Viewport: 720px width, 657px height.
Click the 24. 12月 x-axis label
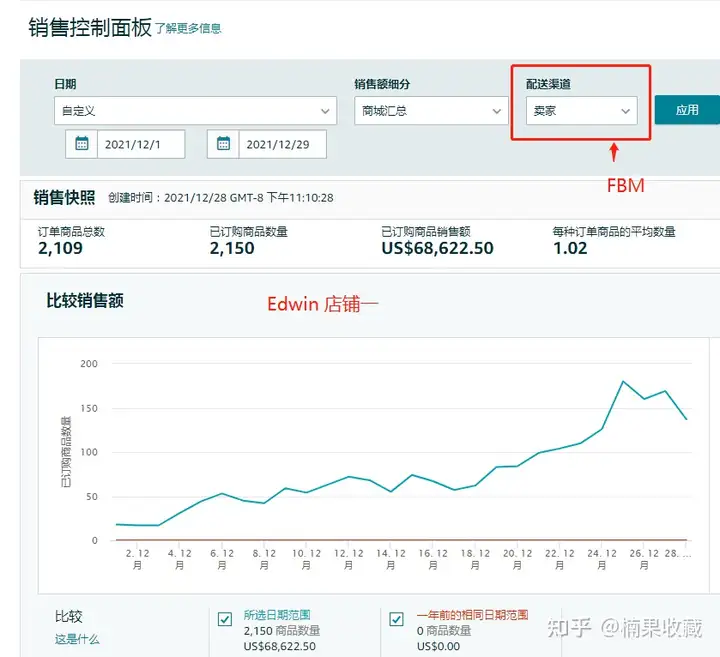[x=602, y=559]
